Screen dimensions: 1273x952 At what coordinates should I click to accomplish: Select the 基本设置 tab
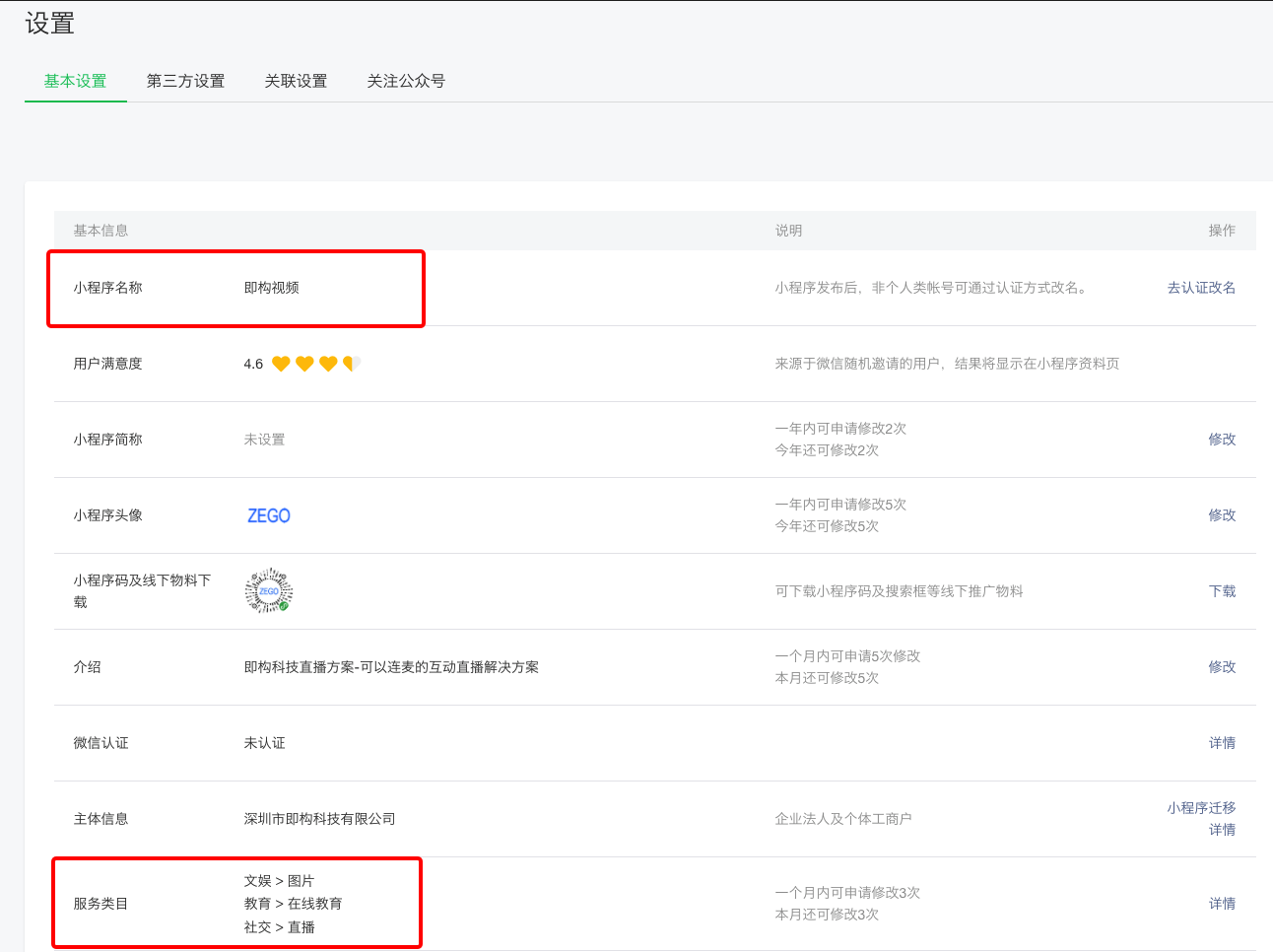[75, 81]
